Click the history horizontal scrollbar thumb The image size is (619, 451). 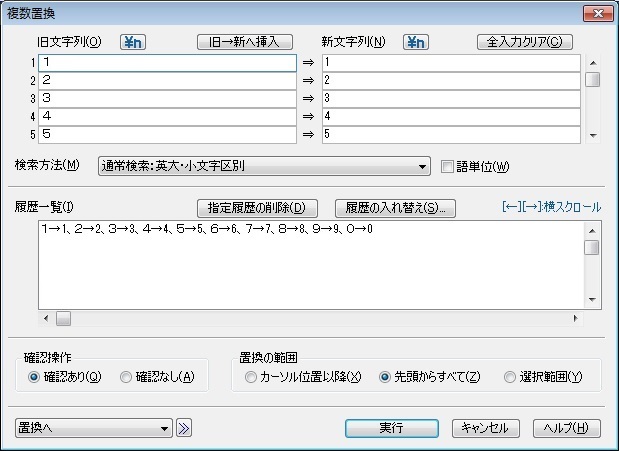click(x=63, y=319)
